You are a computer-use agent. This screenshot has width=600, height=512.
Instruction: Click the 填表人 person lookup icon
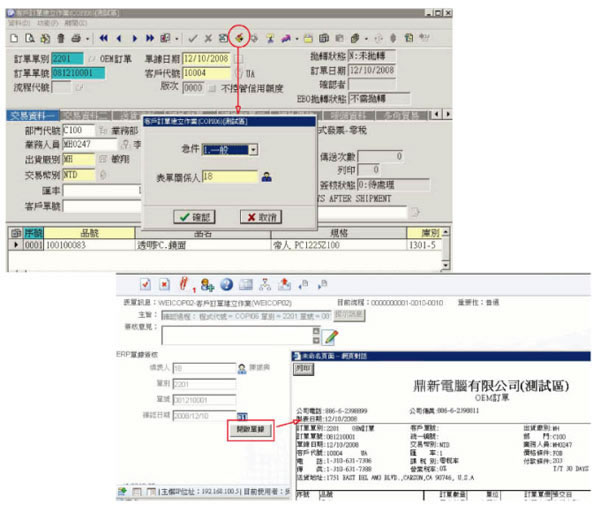(242, 368)
